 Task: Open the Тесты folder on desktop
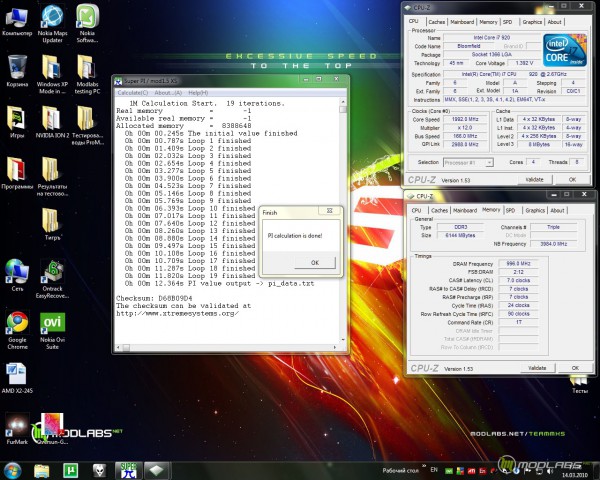click(x=579, y=384)
